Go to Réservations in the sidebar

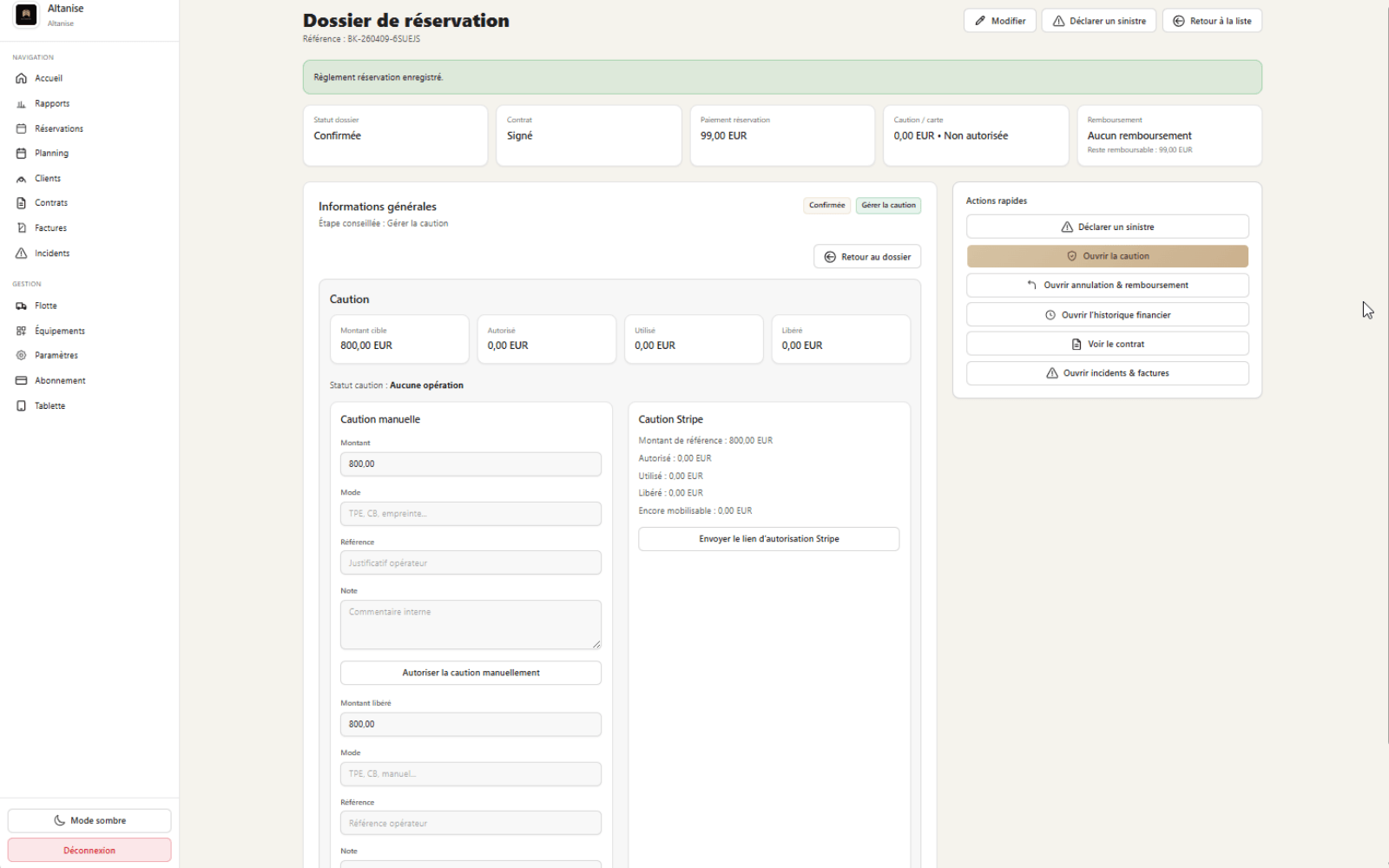pyautogui.click(x=59, y=128)
